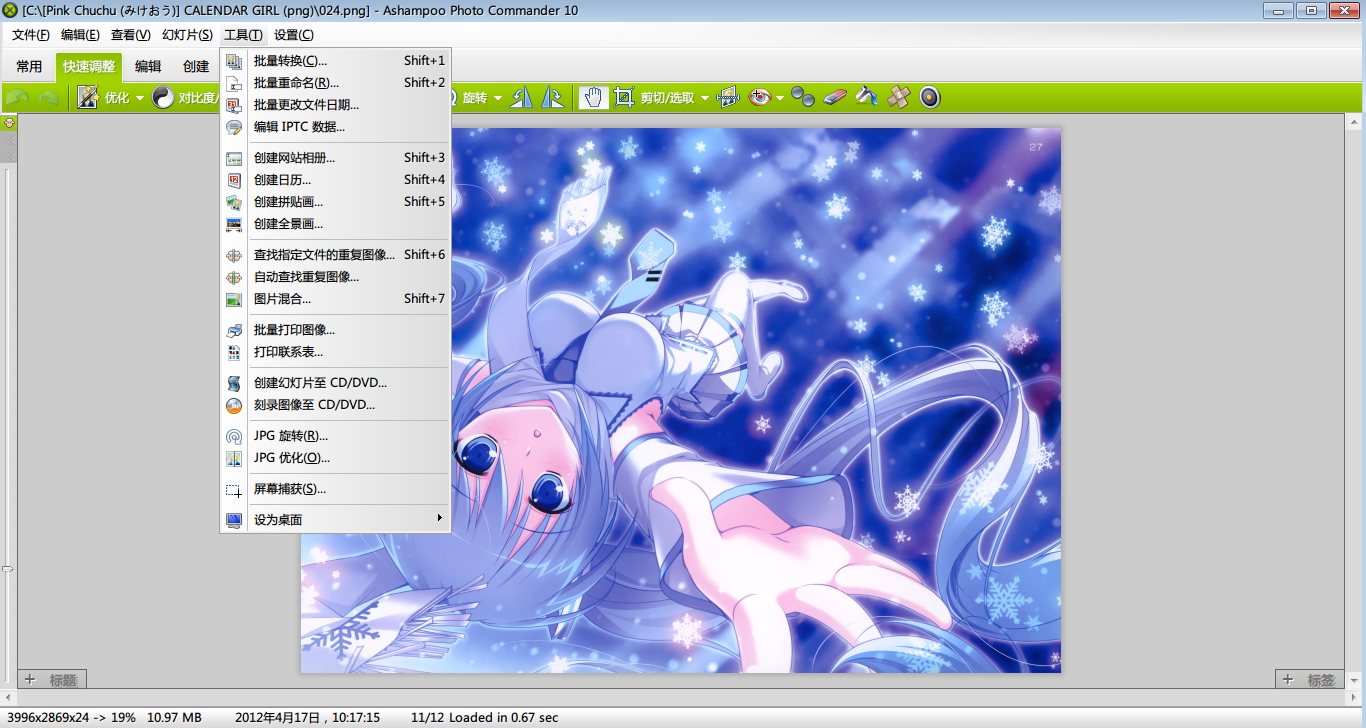The width and height of the screenshot is (1366, 728).
Task: Click the horizontal scrollbar below the image
Action: pyautogui.click(x=683, y=697)
